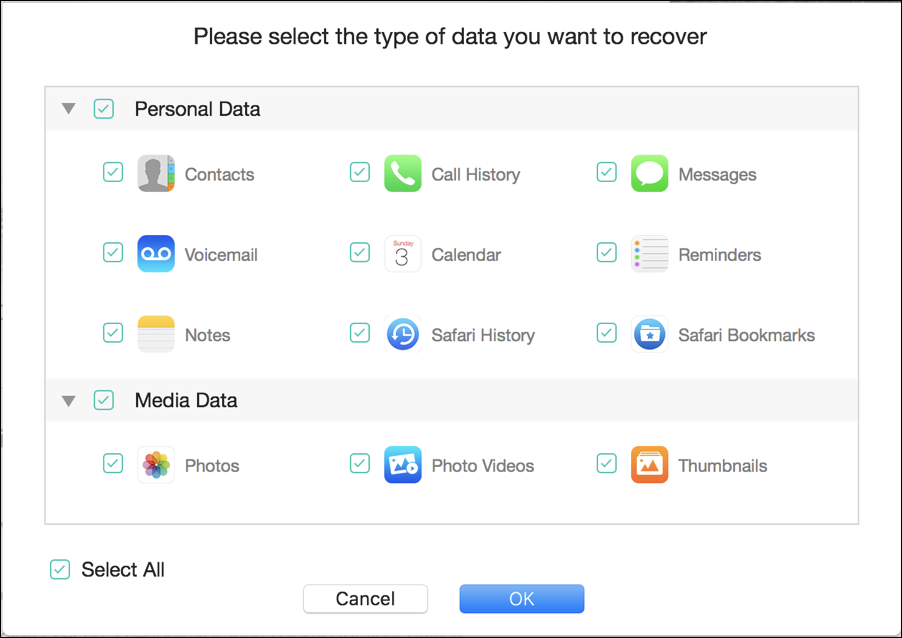Uncheck the Reminders checkbox
Screen dimensions: 902x638
pos(607,252)
